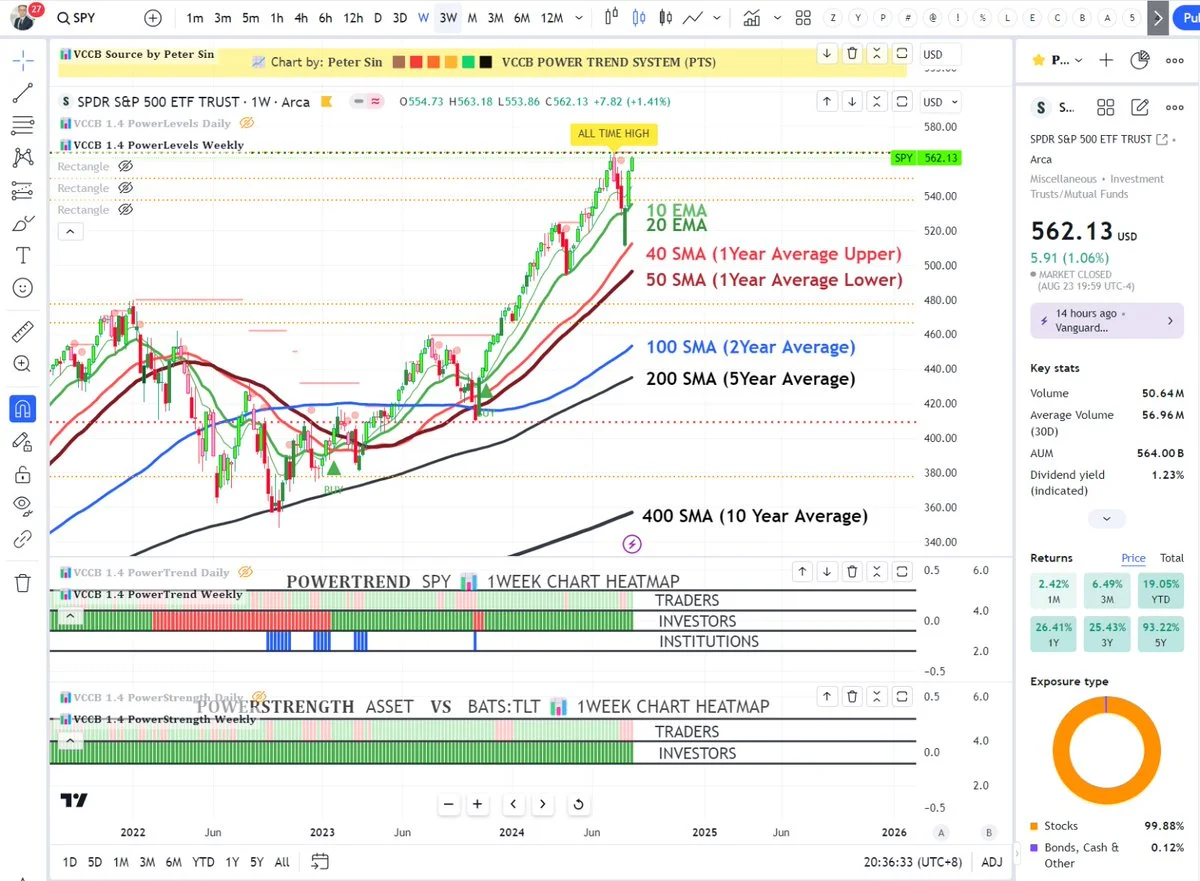Activate the zoom in tool
This screenshot has height=881, width=1200.
[x=23, y=364]
